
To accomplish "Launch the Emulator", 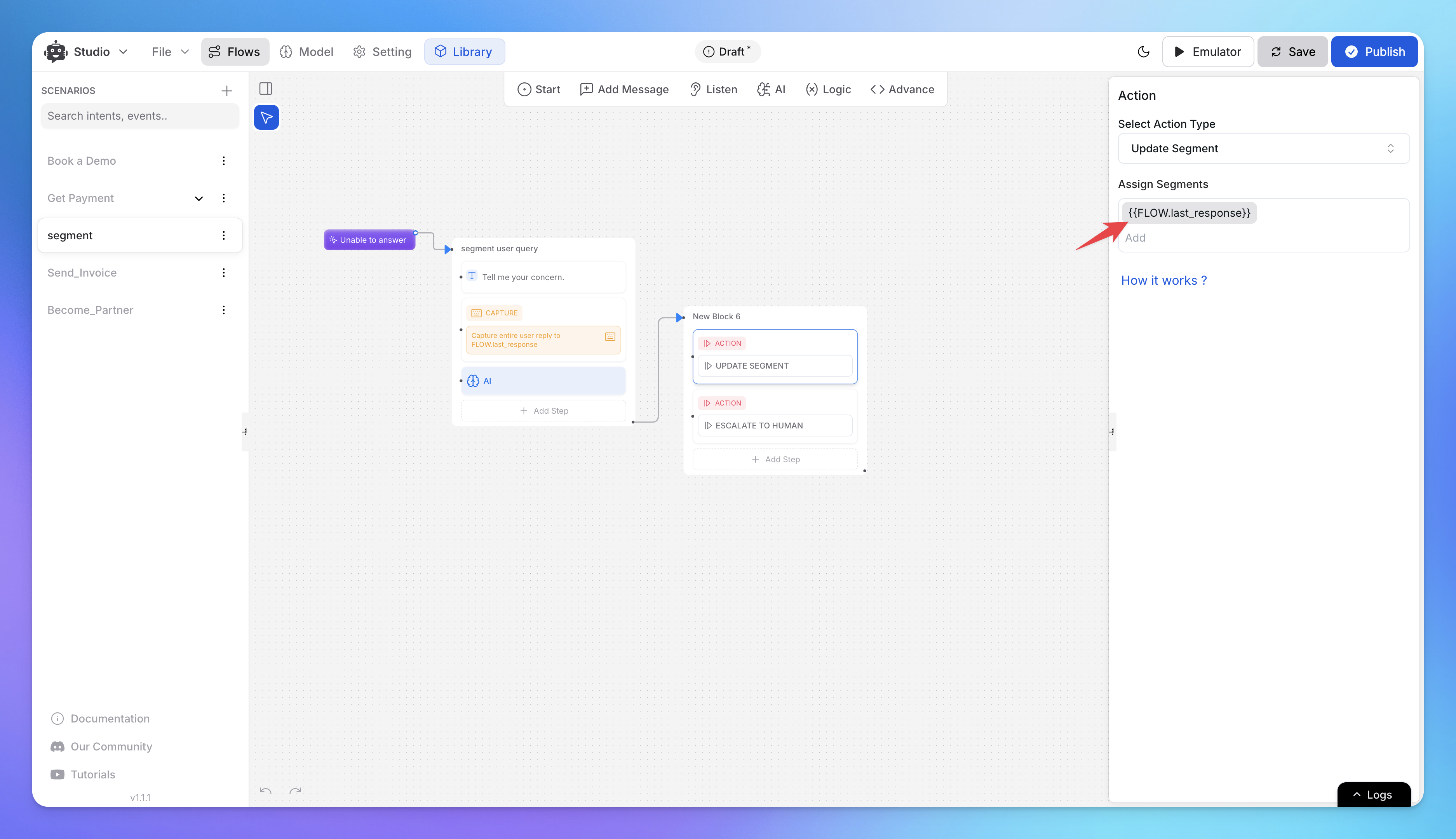I will (x=1208, y=52).
